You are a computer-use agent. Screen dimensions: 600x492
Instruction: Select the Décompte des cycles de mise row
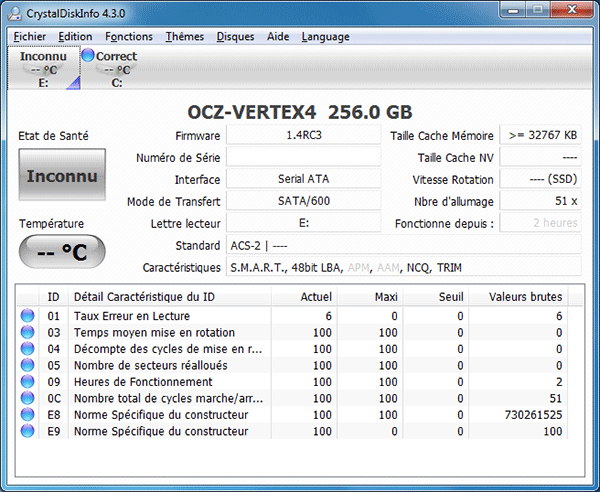point(293,349)
